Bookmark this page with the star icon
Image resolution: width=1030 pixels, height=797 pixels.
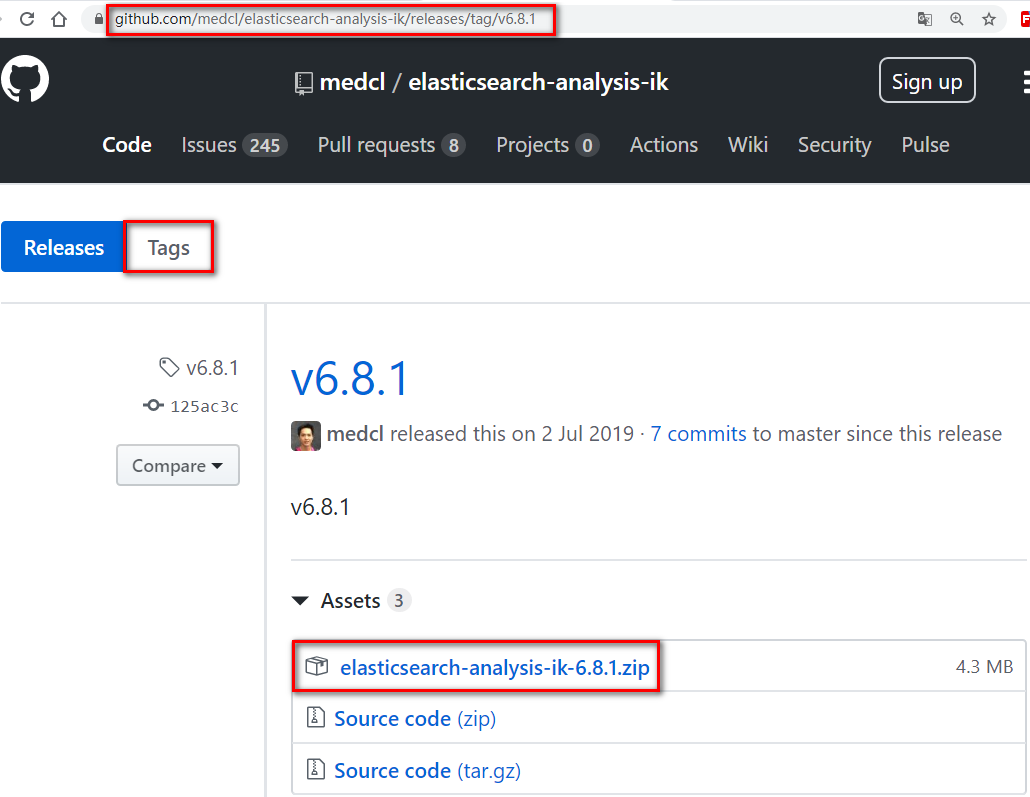pyautogui.click(x=989, y=19)
